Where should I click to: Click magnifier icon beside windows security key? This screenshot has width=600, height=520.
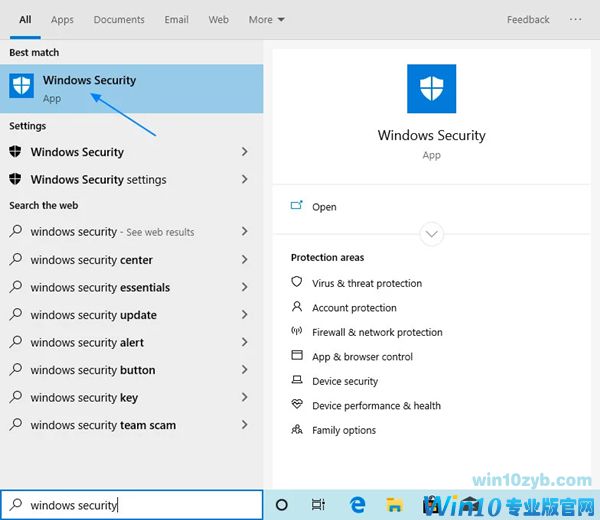16,397
